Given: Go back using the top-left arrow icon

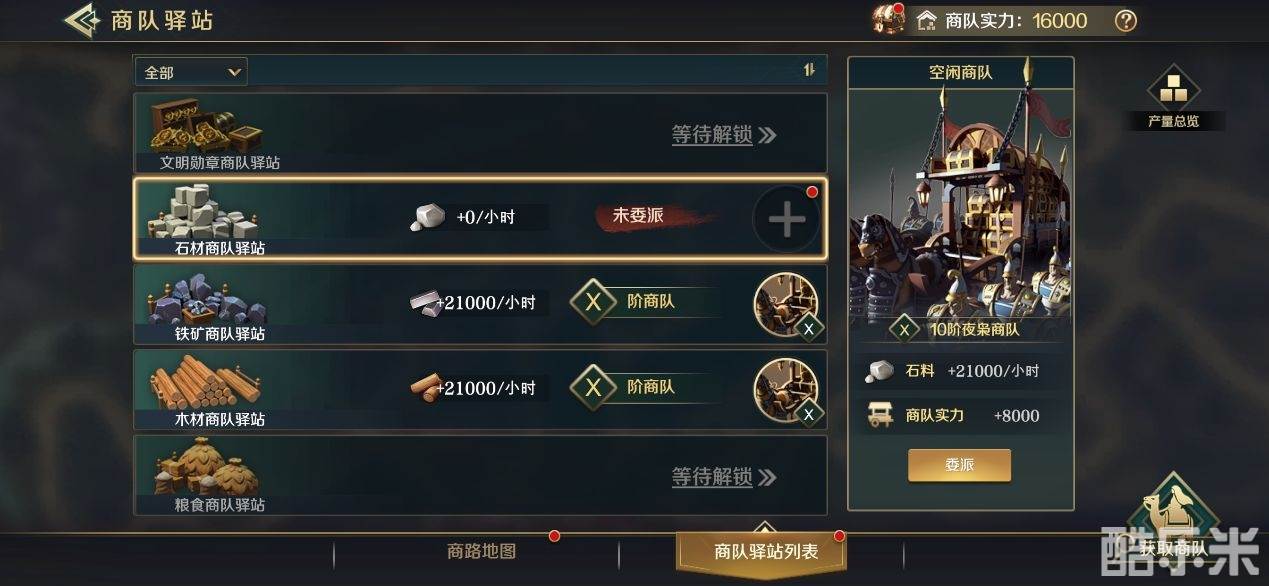Looking at the screenshot, I should pyautogui.click(x=82, y=20).
